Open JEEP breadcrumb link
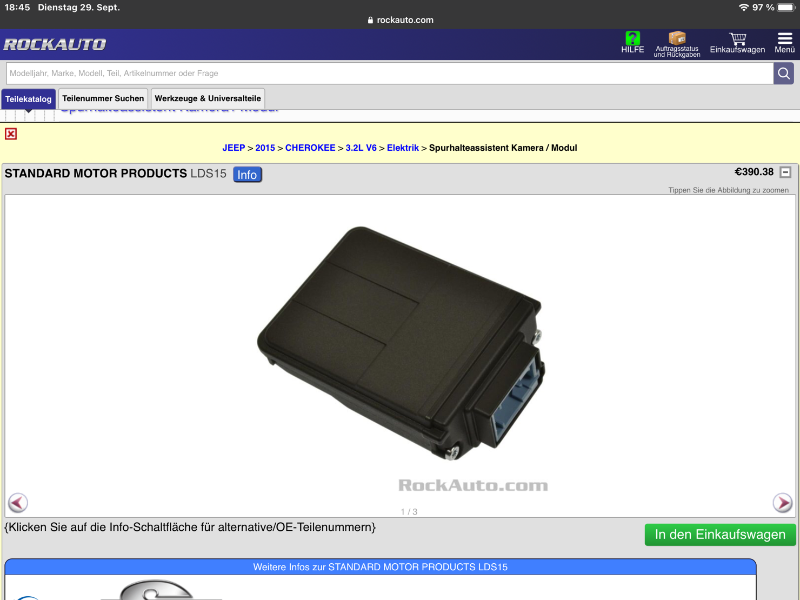 [x=233, y=148]
